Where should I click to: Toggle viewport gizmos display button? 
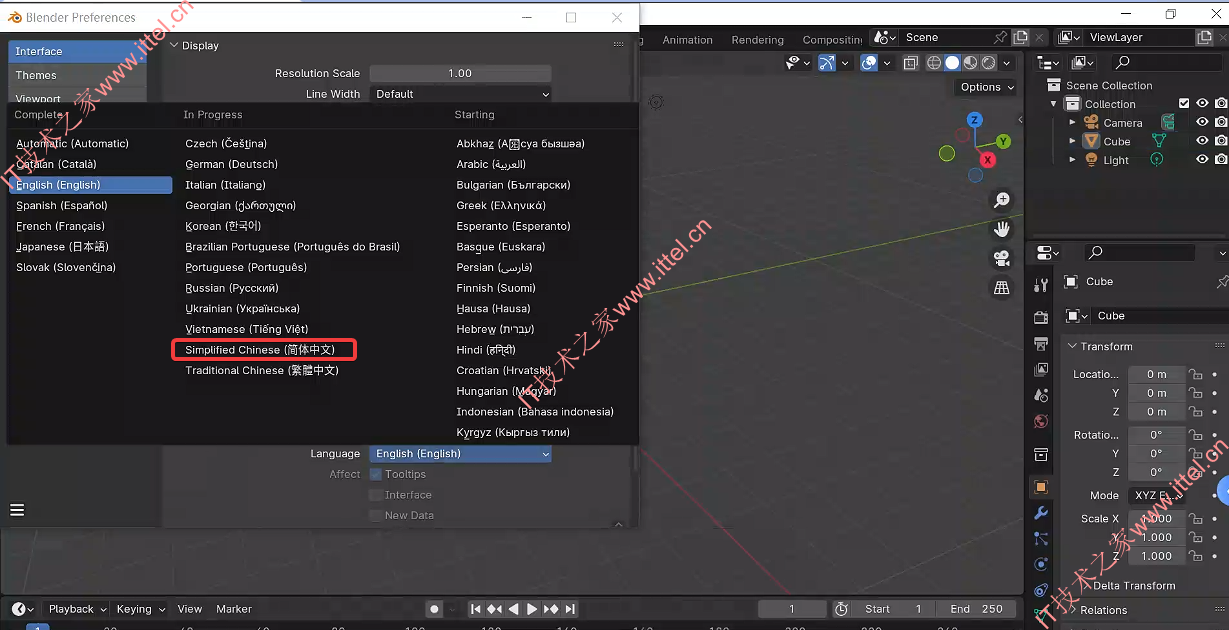pyautogui.click(x=827, y=63)
